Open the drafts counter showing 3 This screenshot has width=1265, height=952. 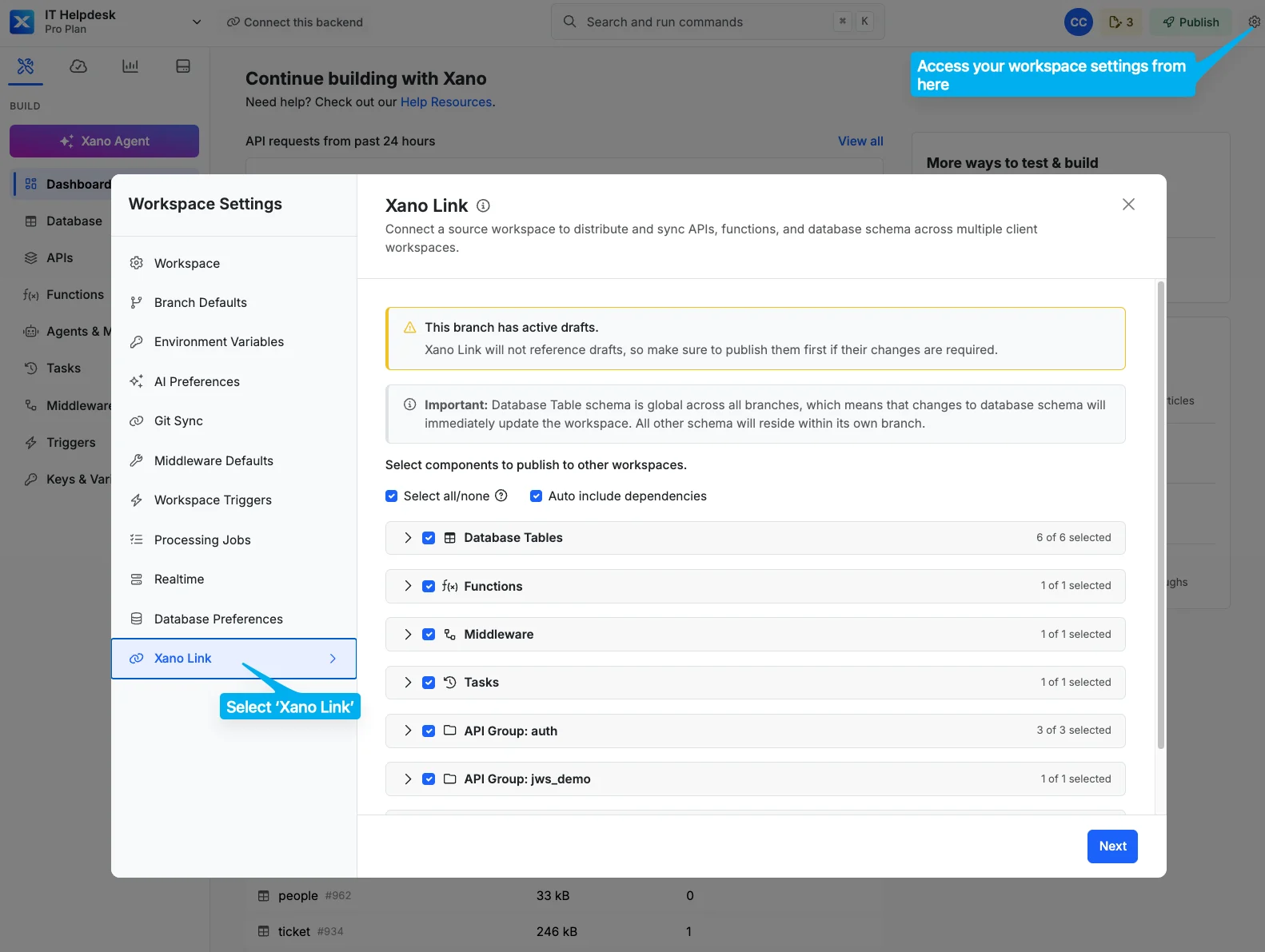tap(1121, 22)
